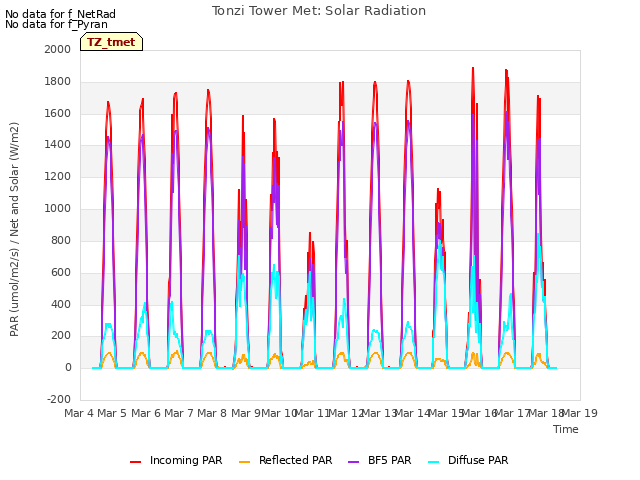Click the cyan Diffuse PAR legend swatch
This screenshot has height=480, width=640.
434,462
